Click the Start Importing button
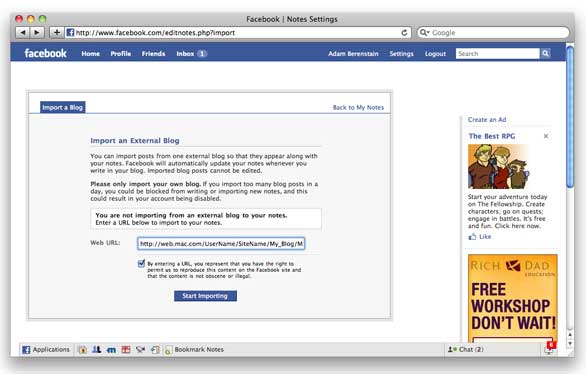The height and width of the screenshot is (374, 586). coord(205,296)
